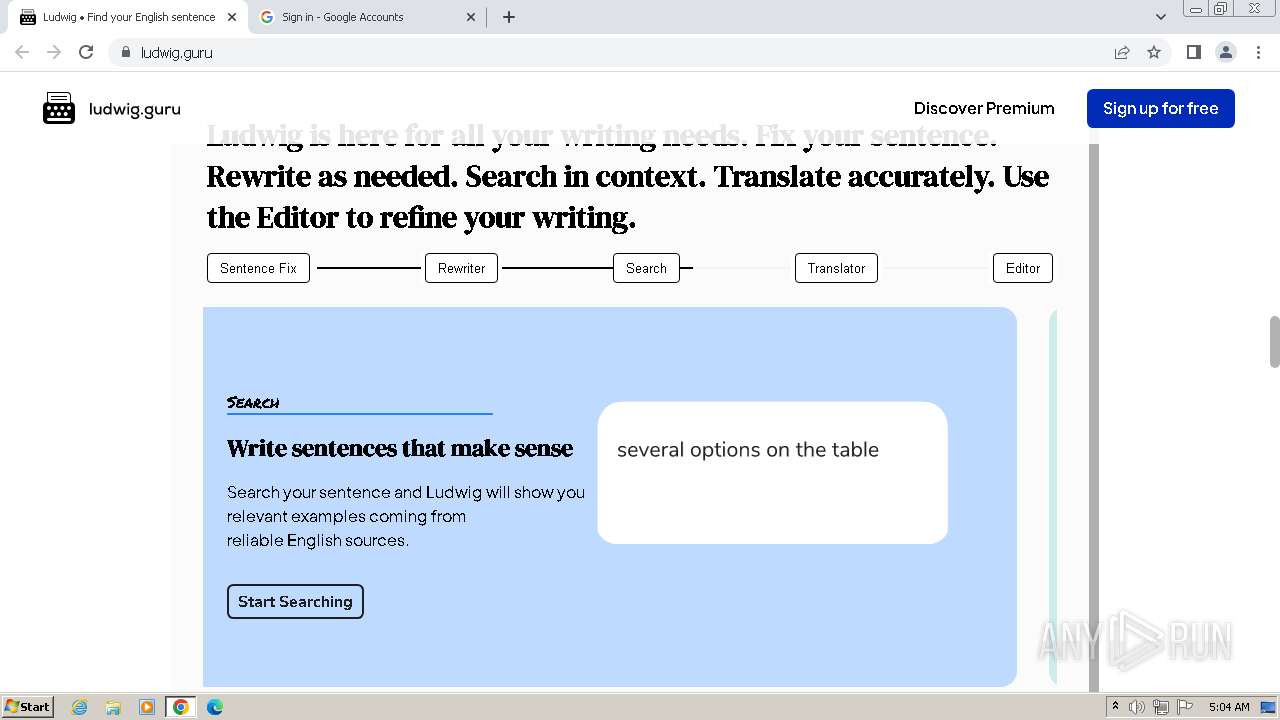Screen dimensions: 1280x720
Task: Click the Search section label
Action: coord(253,402)
